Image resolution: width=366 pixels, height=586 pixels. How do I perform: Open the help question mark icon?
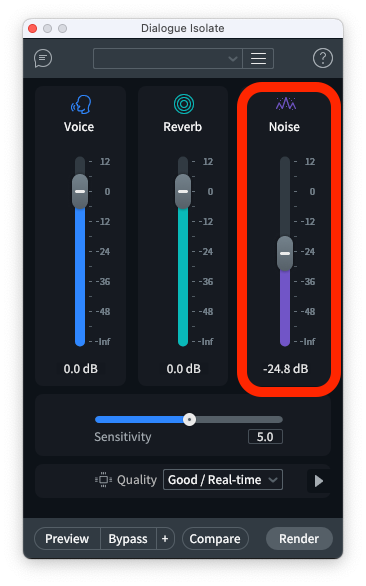(323, 58)
